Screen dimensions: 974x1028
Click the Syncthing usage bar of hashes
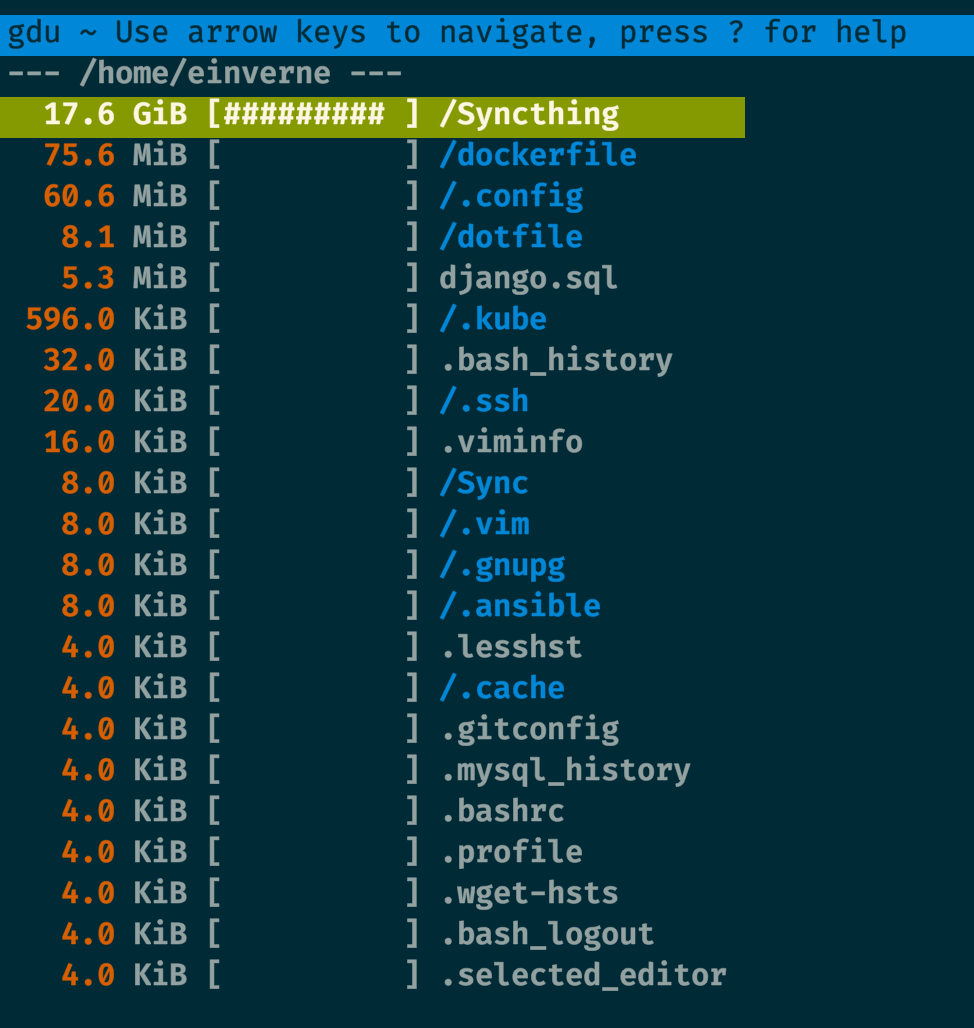(304, 114)
